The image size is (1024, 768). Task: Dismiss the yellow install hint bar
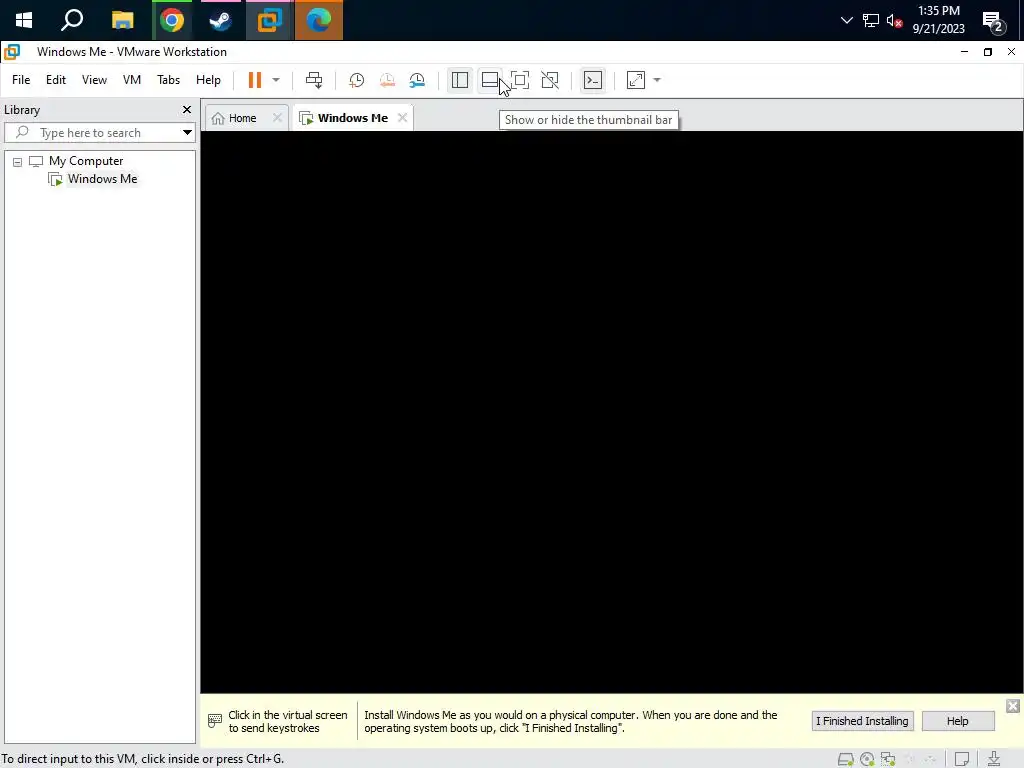pyautogui.click(x=1012, y=706)
